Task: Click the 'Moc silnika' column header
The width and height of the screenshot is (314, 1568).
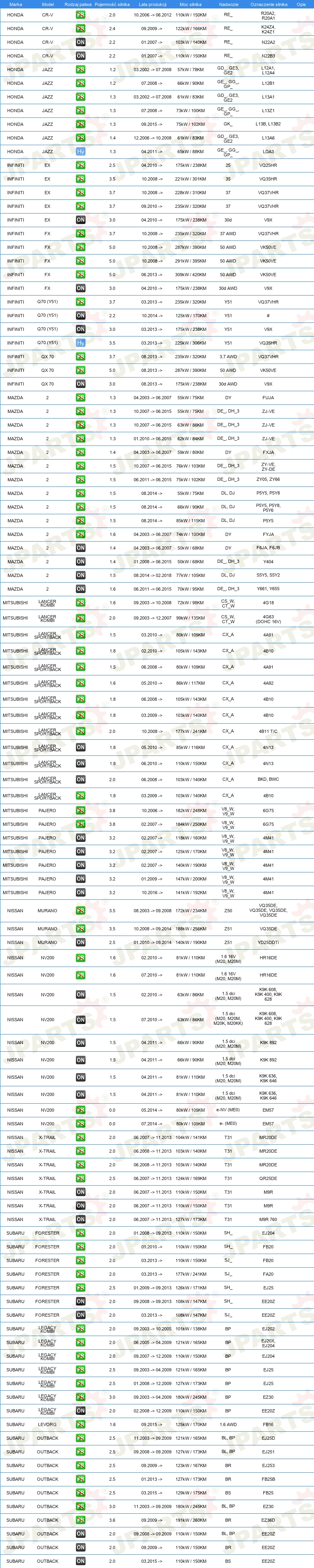Action: [191, 4]
